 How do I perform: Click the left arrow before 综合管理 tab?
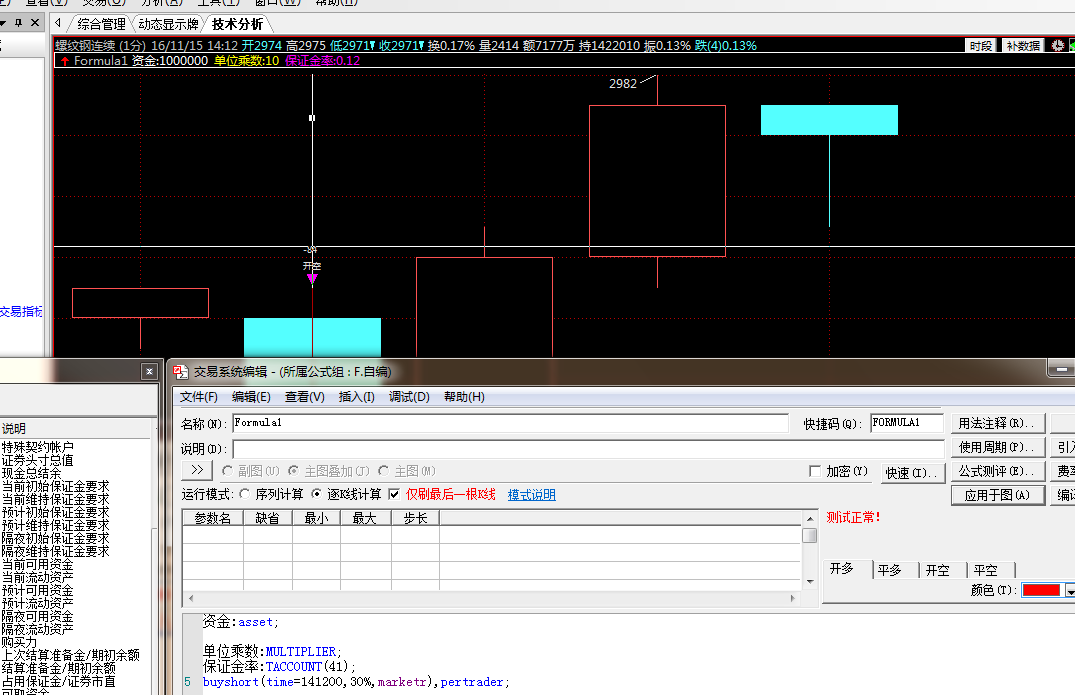tap(59, 23)
